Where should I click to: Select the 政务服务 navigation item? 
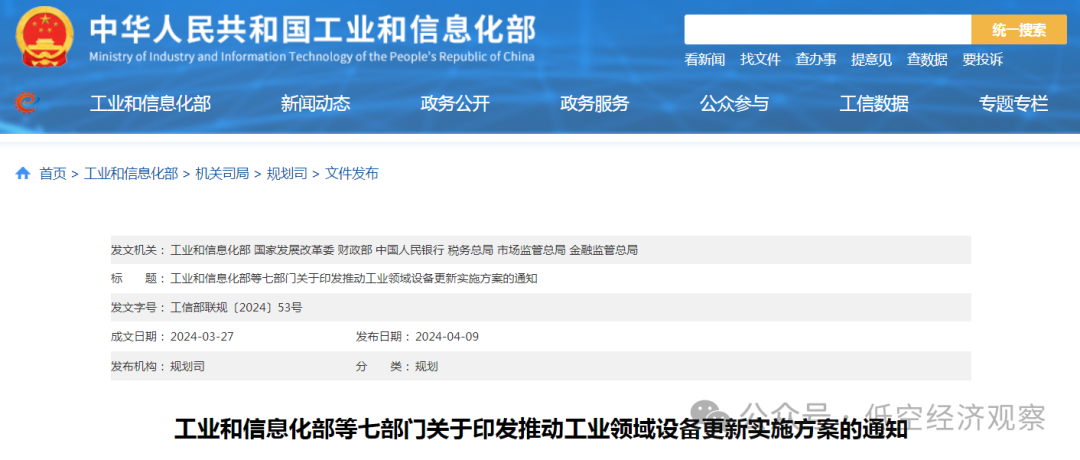(595, 104)
